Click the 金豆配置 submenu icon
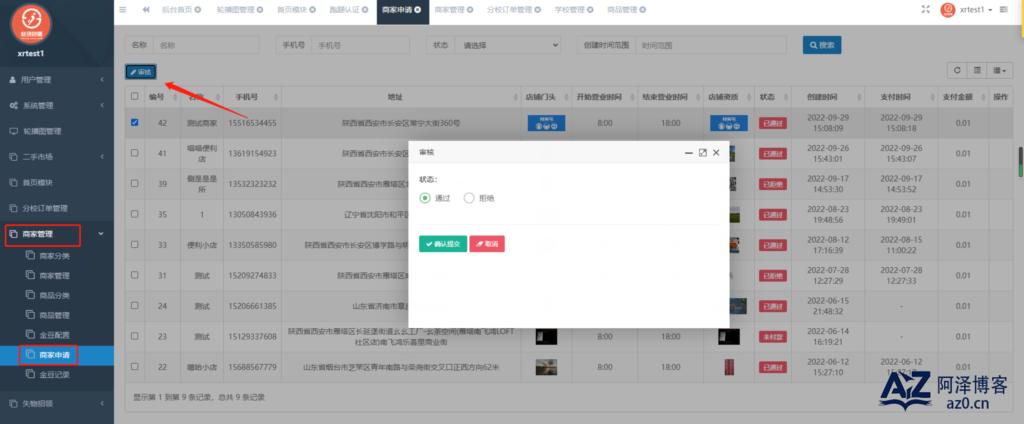 (30, 334)
